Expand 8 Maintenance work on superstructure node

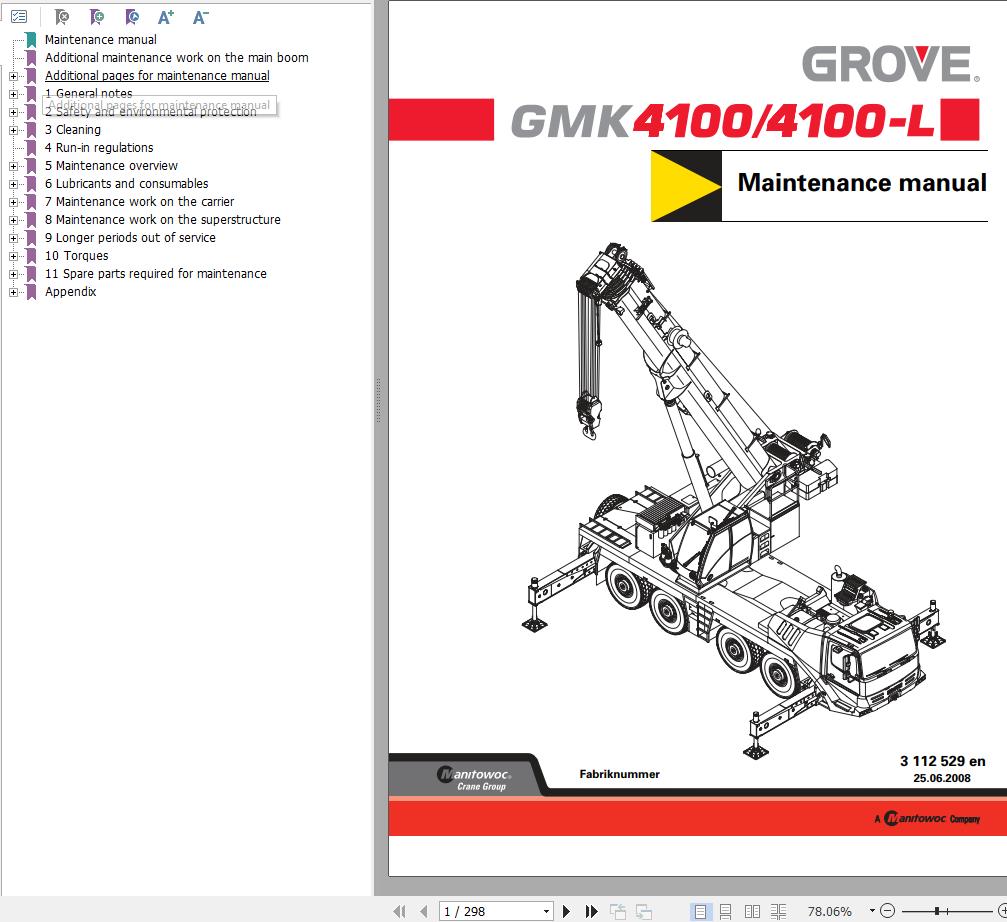tap(13, 220)
